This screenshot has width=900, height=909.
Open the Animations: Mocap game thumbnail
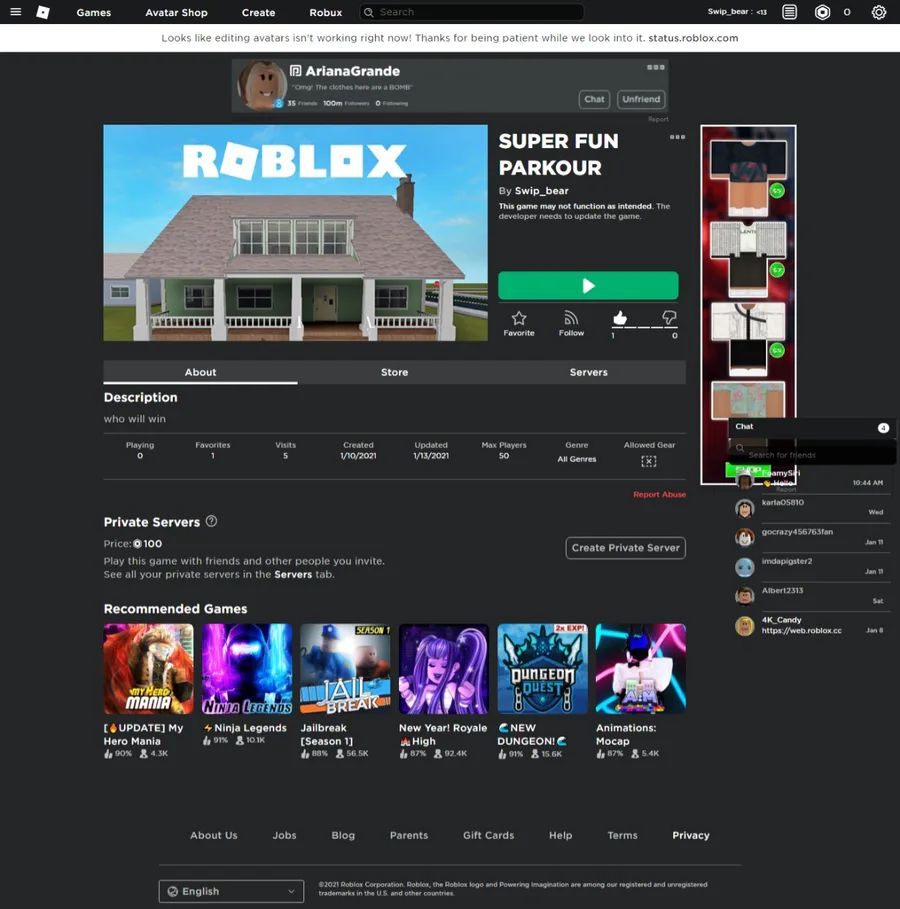coord(641,668)
